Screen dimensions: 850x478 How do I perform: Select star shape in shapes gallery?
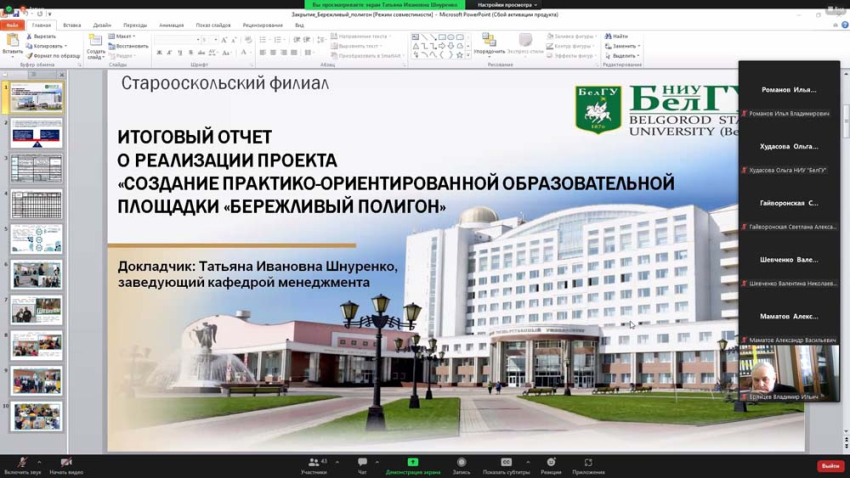click(x=460, y=55)
